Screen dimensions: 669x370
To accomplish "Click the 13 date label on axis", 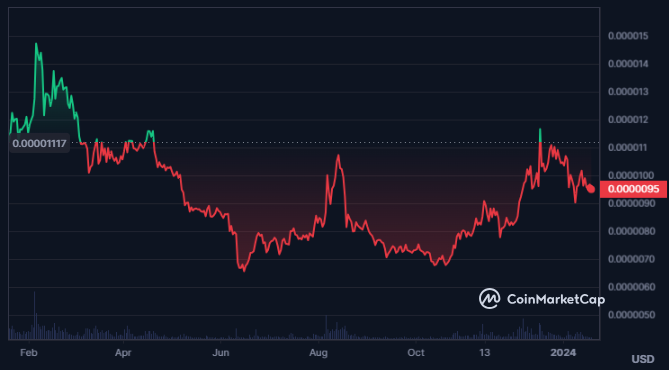I will tap(485, 353).
